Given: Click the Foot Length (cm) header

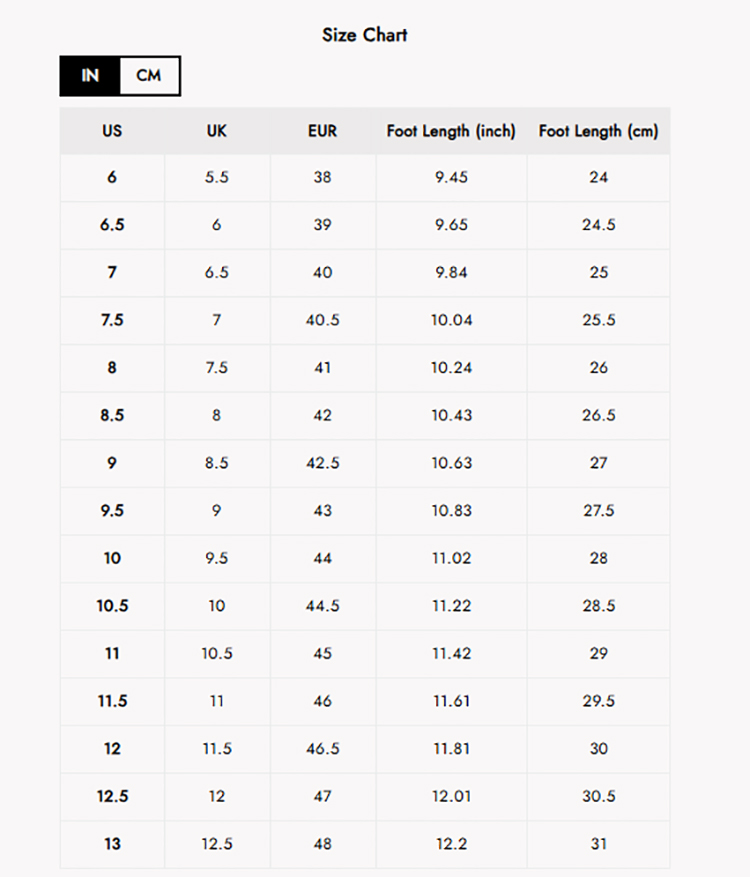Looking at the screenshot, I should pyautogui.click(x=598, y=131).
